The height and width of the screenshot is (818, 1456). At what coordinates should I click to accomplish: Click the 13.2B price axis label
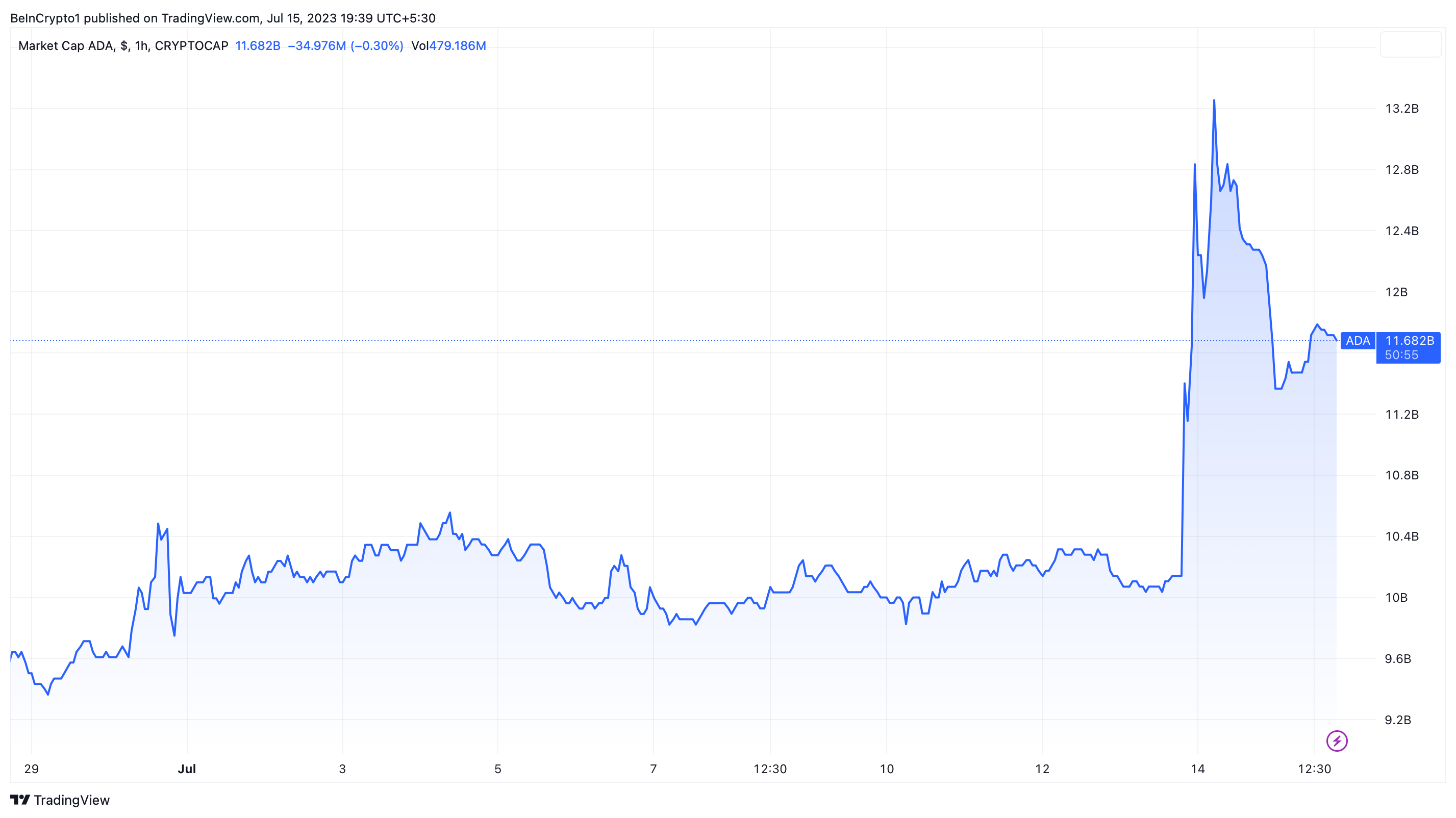coord(1402,109)
